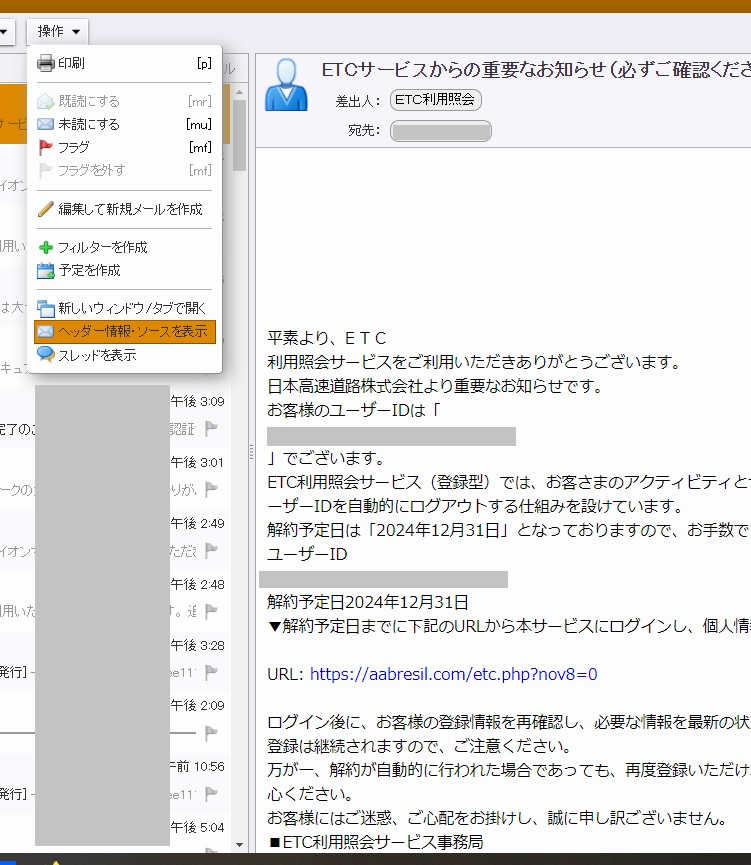The image size is (751, 865).
Task: Toggle flag on the 午後 3:09 message
Action: 212,428
